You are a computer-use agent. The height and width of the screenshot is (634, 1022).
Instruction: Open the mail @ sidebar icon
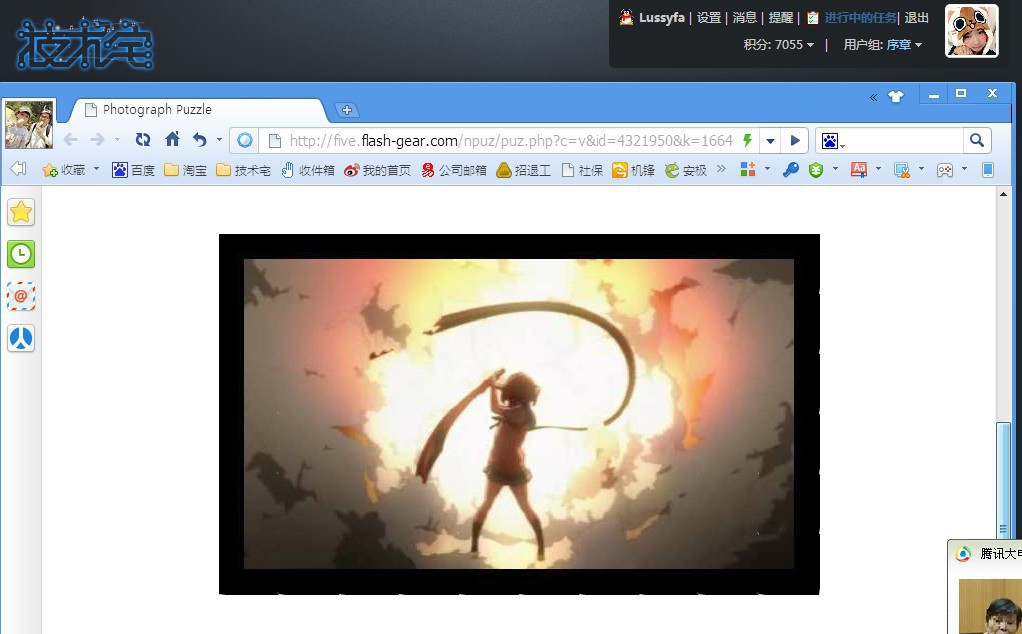pyautogui.click(x=21, y=296)
